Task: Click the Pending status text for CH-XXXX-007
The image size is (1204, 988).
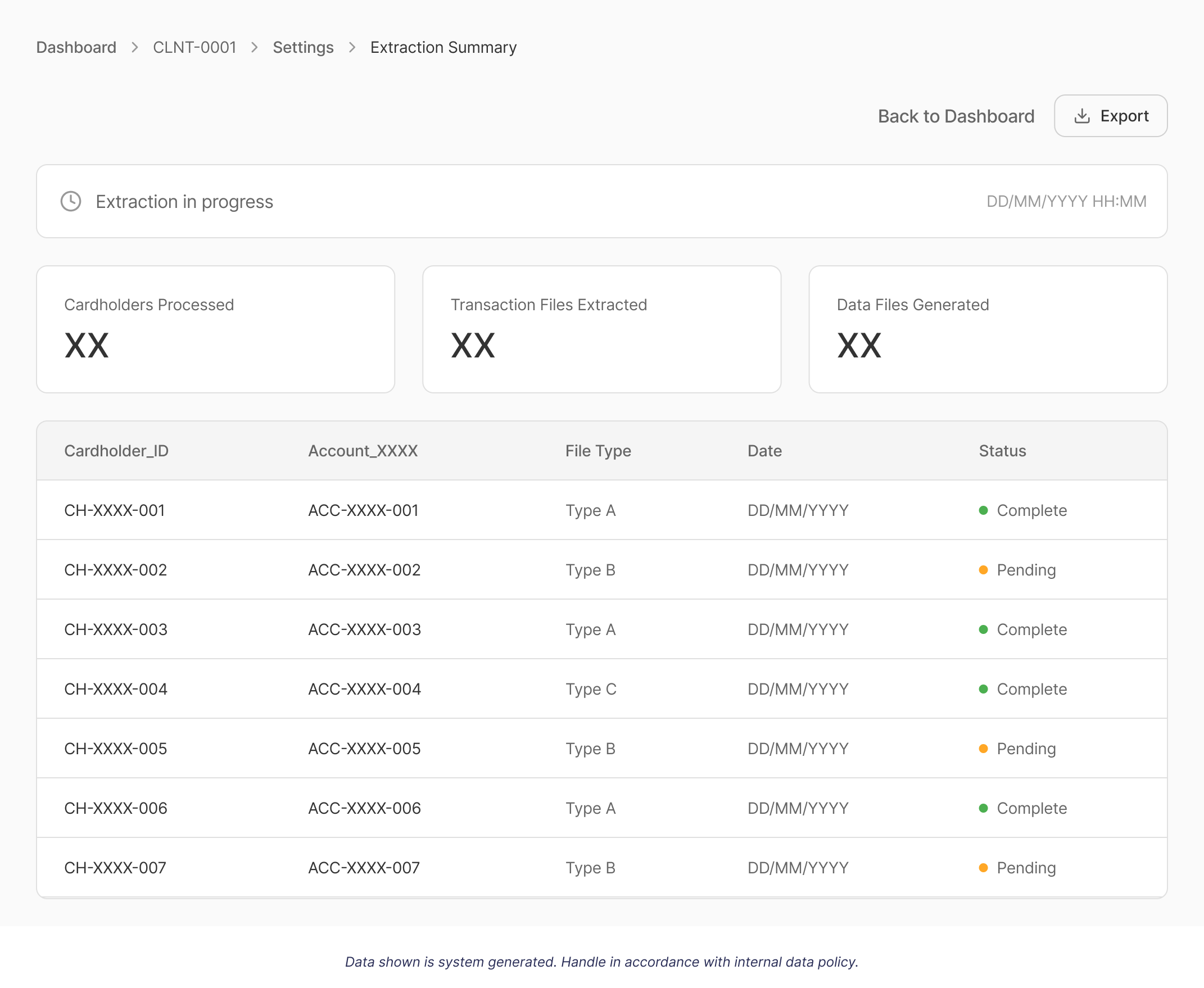Action: 1026,868
